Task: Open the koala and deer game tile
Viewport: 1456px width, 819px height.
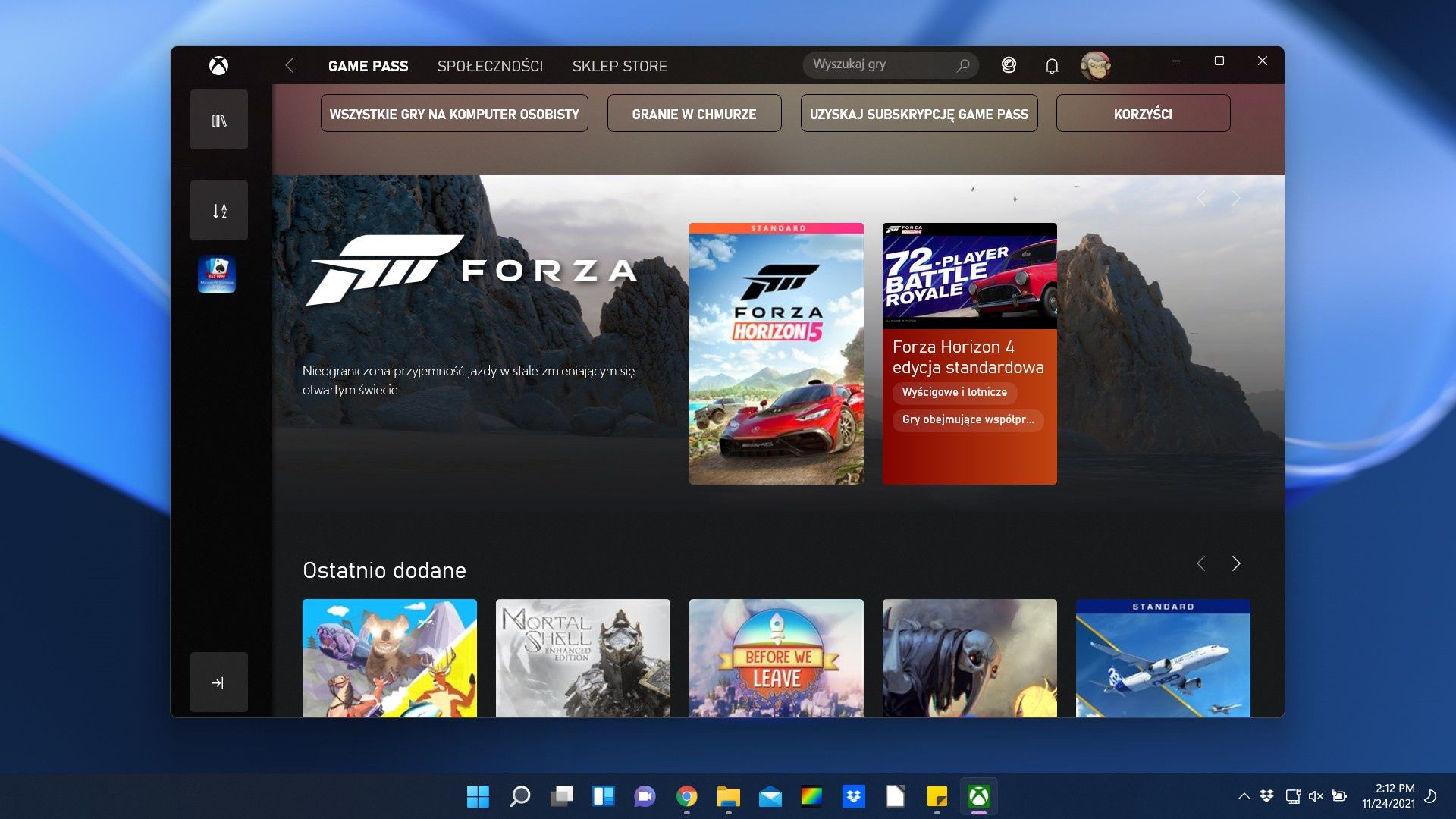Action: [x=390, y=658]
